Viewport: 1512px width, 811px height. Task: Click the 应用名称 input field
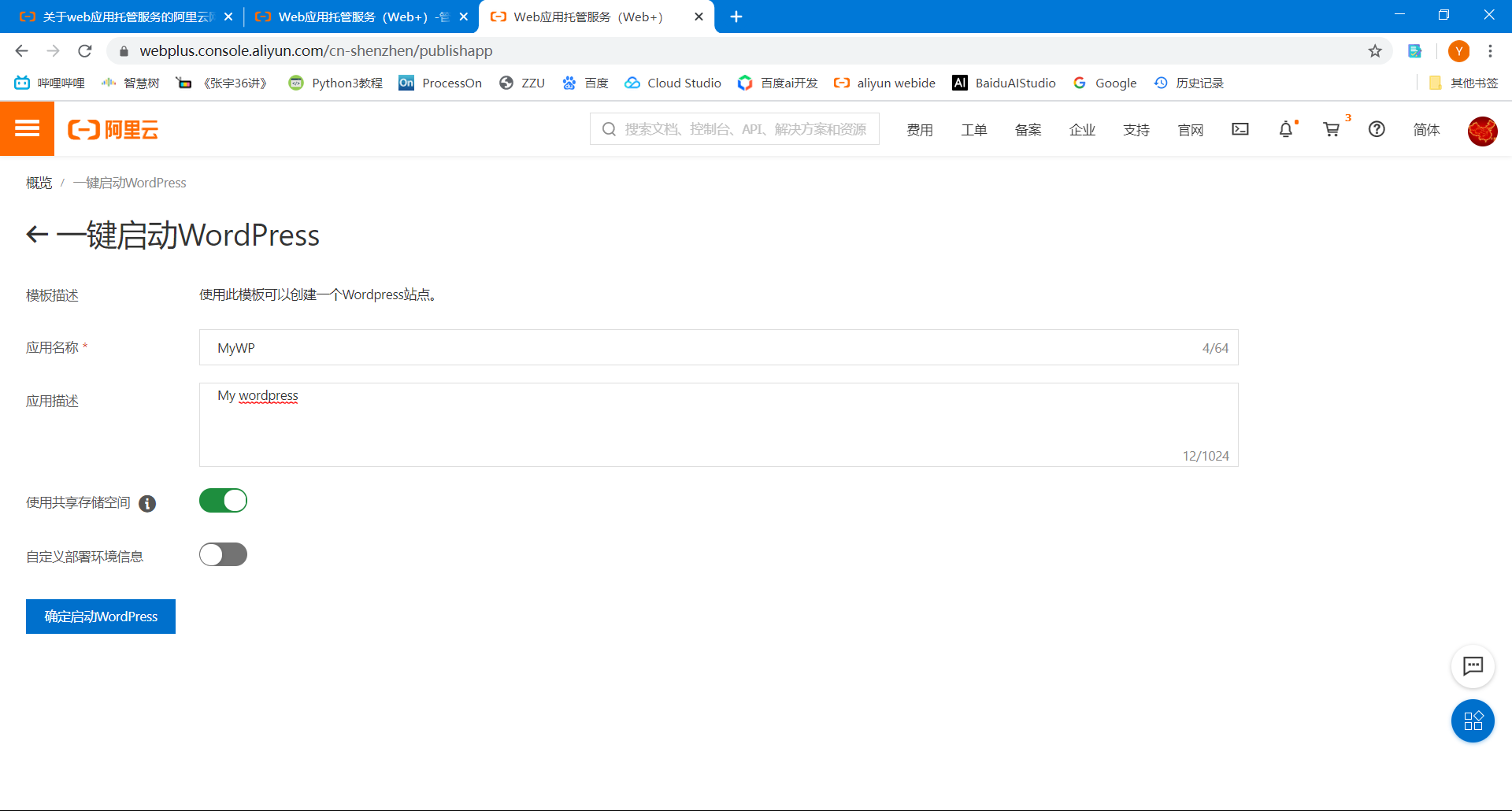click(x=718, y=347)
